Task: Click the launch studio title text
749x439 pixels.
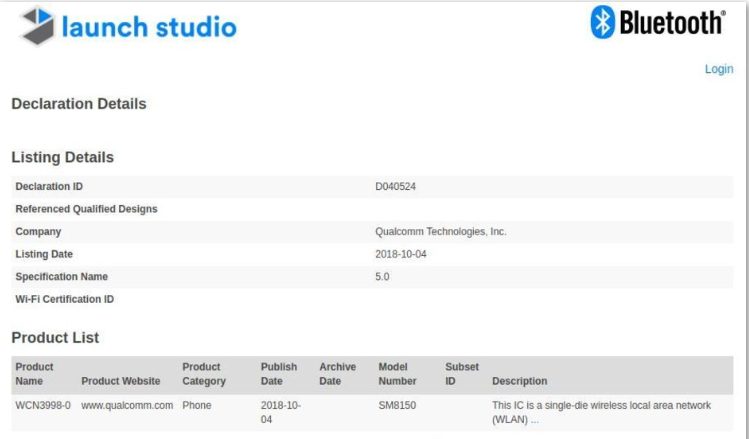Action: (149, 27)
